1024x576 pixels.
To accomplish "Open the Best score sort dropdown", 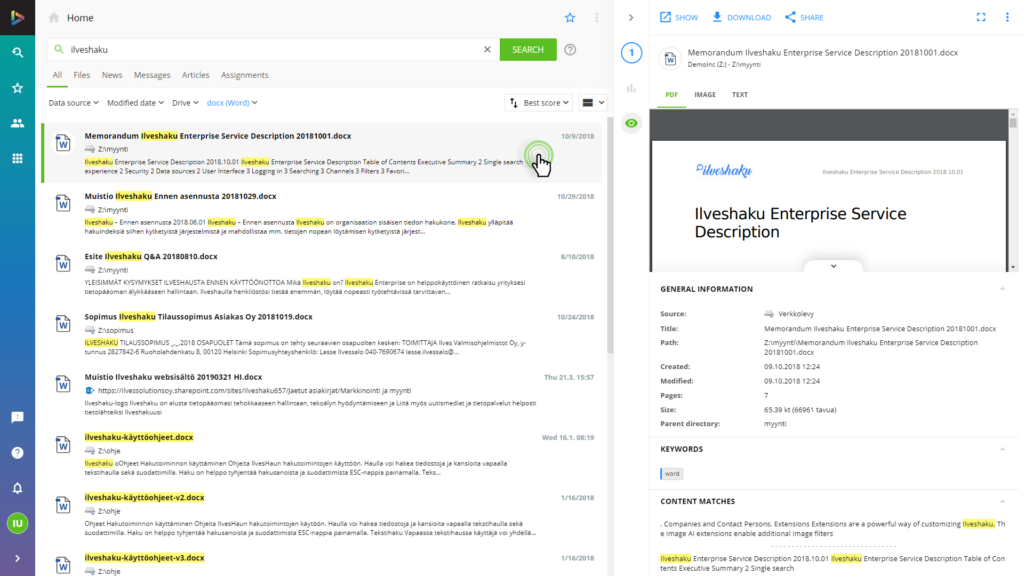I will click(x=539, y=103).
